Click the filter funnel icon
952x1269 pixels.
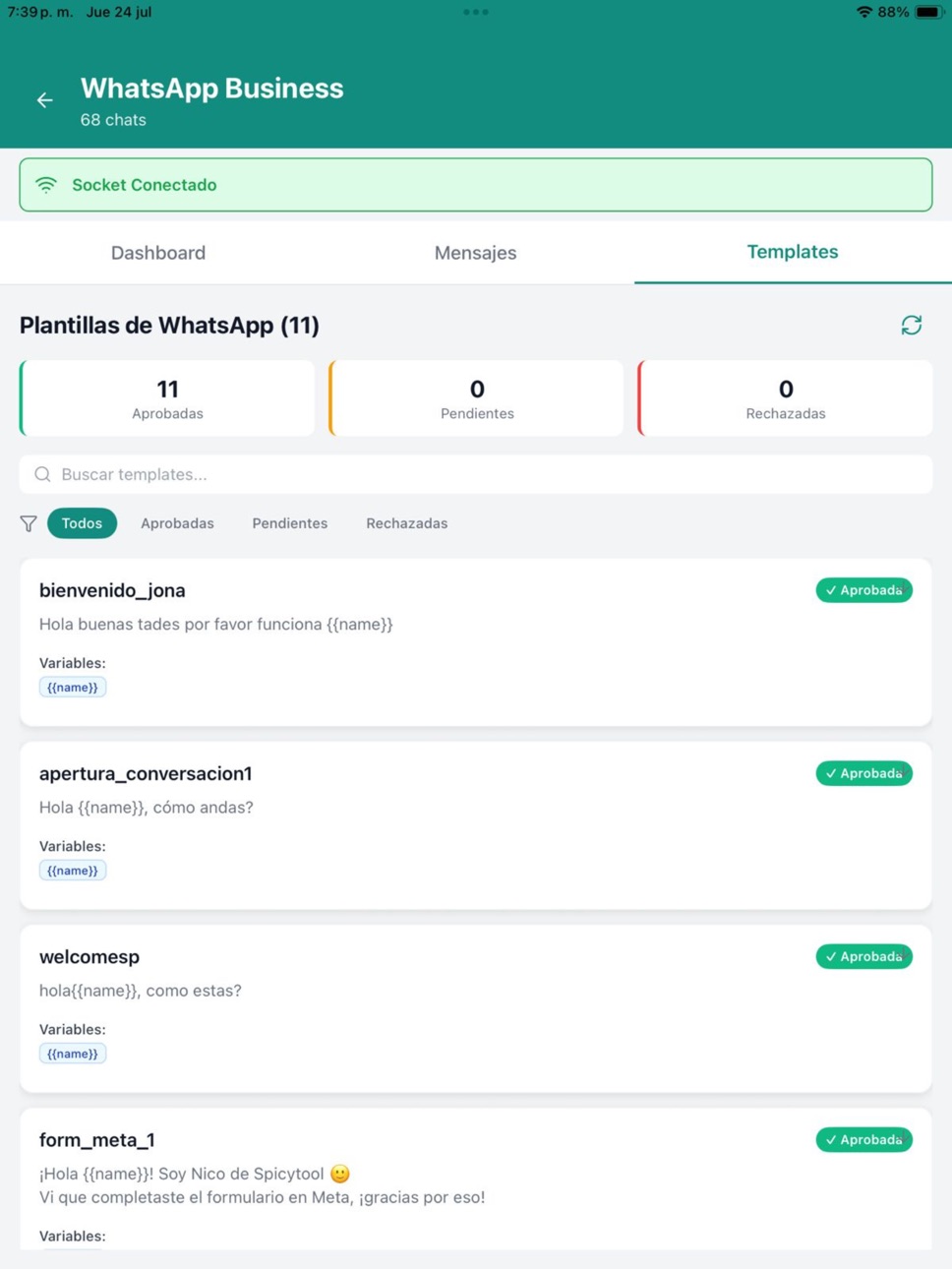coord(29,524)
